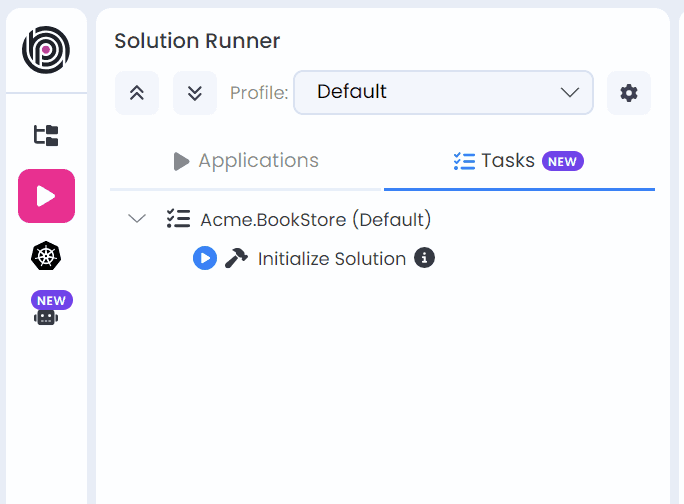Click the NEW badge on Tasks tab
This screenshot has height=504, width=684.
562,161
